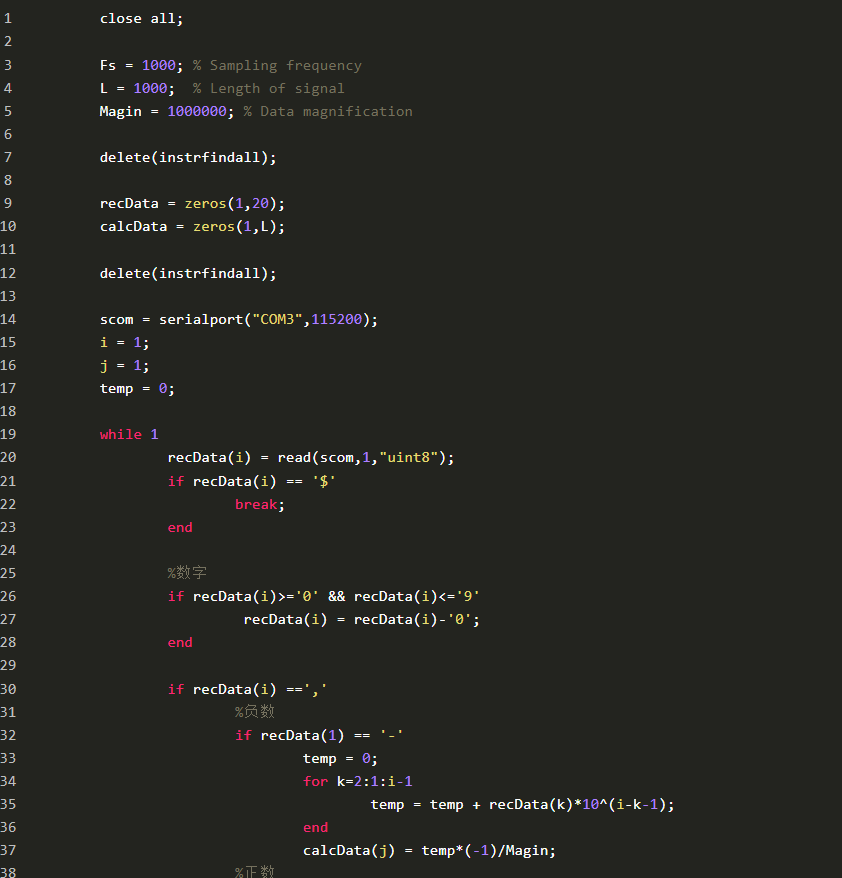842x878 pixels.
Task: Click "if recData(i) == '$'" on line 21
Action: click(x=251, y=482)
